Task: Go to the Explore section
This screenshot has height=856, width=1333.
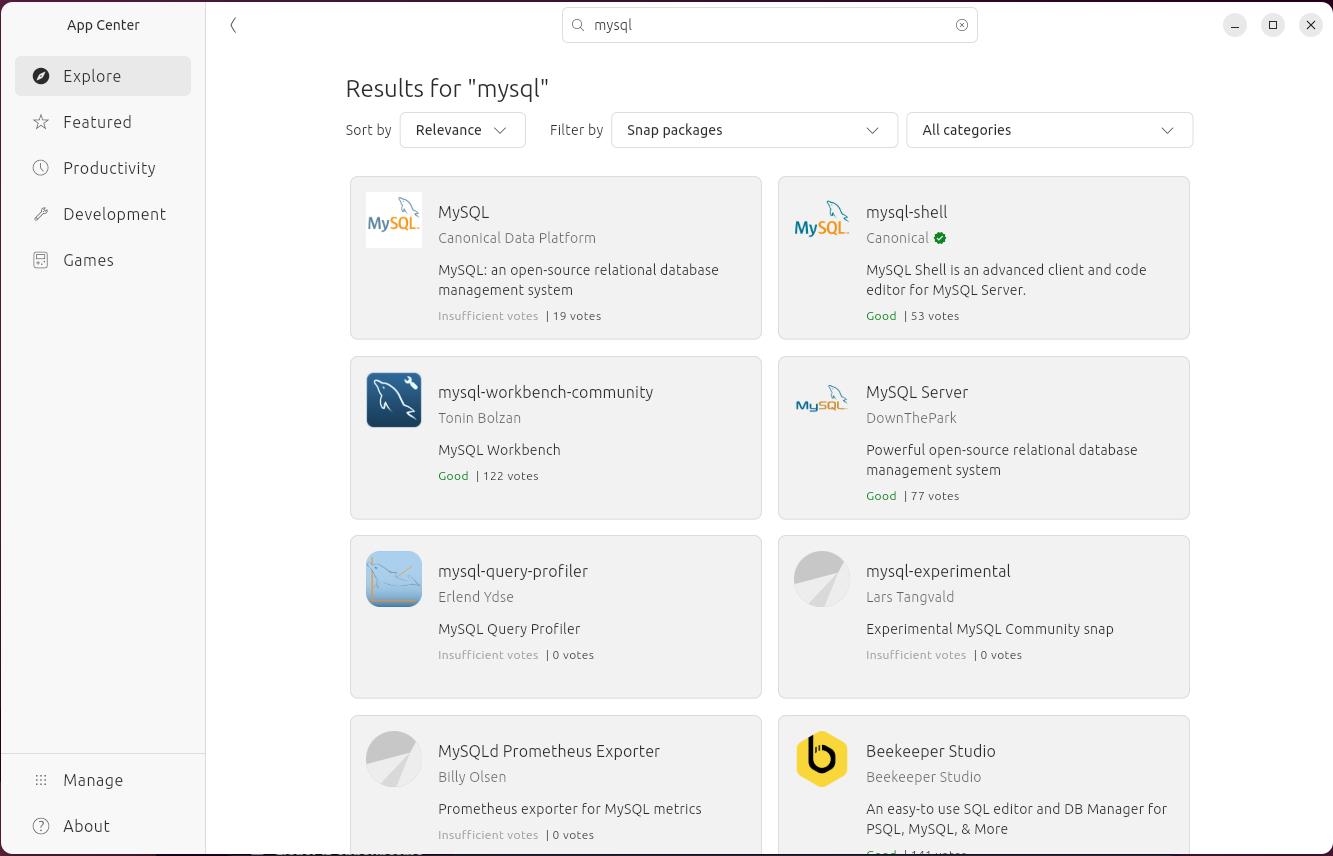Action: pyautogui.click(x=103, y=76)
